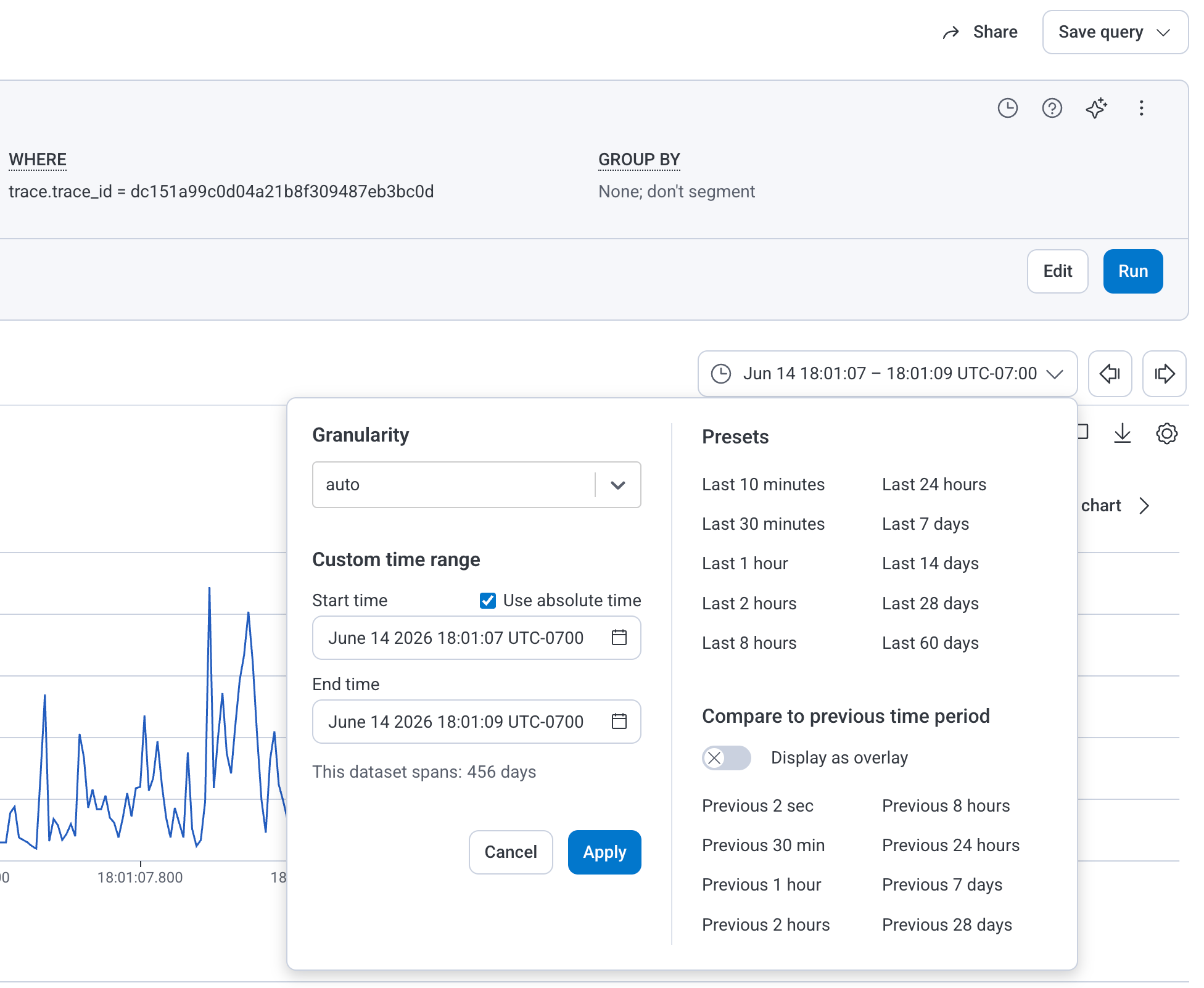Viewport: 1204px width, 988px height.
Task: Open the Save query dropdown
Action: (x=1115, y=32)
